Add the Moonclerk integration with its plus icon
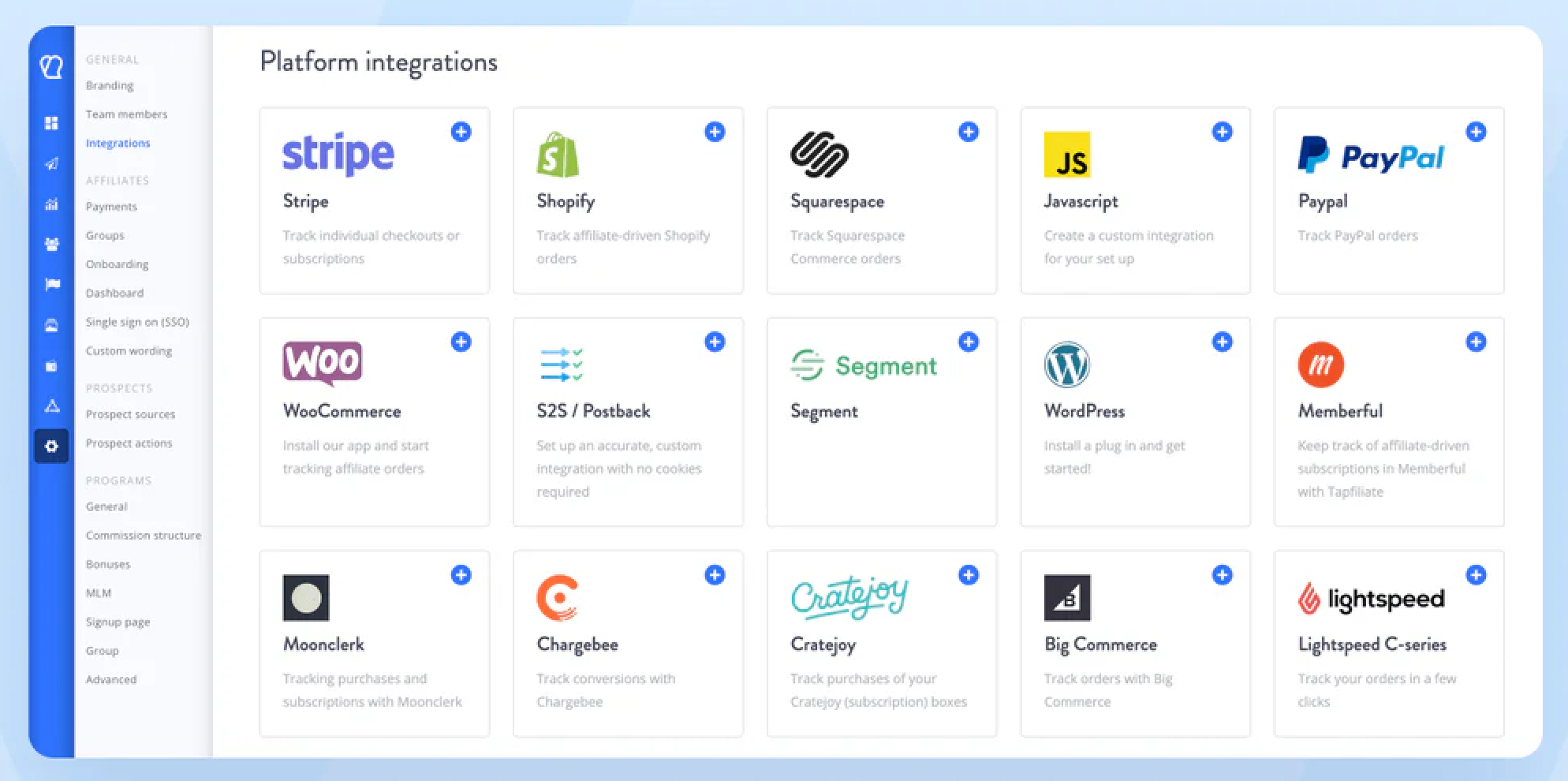The width and height of the screenshot is (1568, 781). coord(461,575)
